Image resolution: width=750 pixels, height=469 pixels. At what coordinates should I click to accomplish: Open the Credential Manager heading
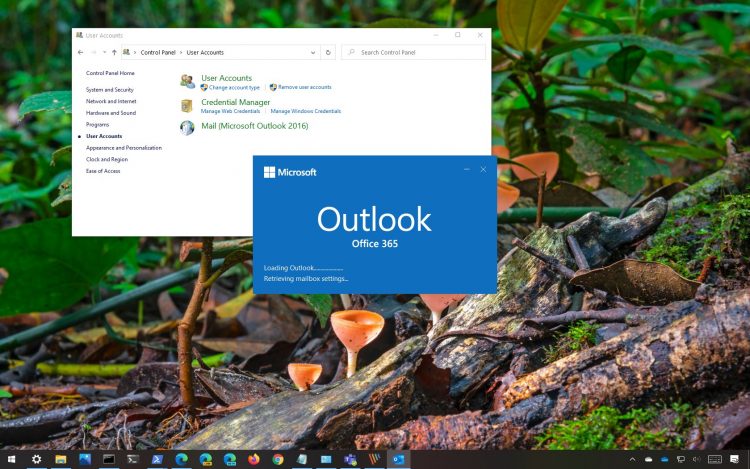tap(235, 102)
